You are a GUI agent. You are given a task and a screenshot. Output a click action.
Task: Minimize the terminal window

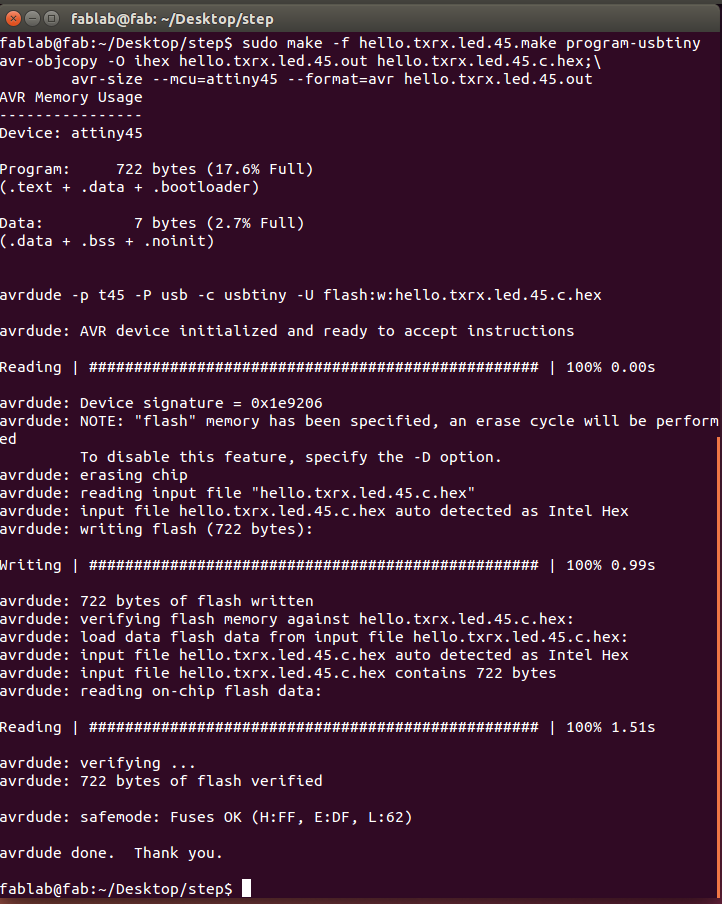click(32, 19)
